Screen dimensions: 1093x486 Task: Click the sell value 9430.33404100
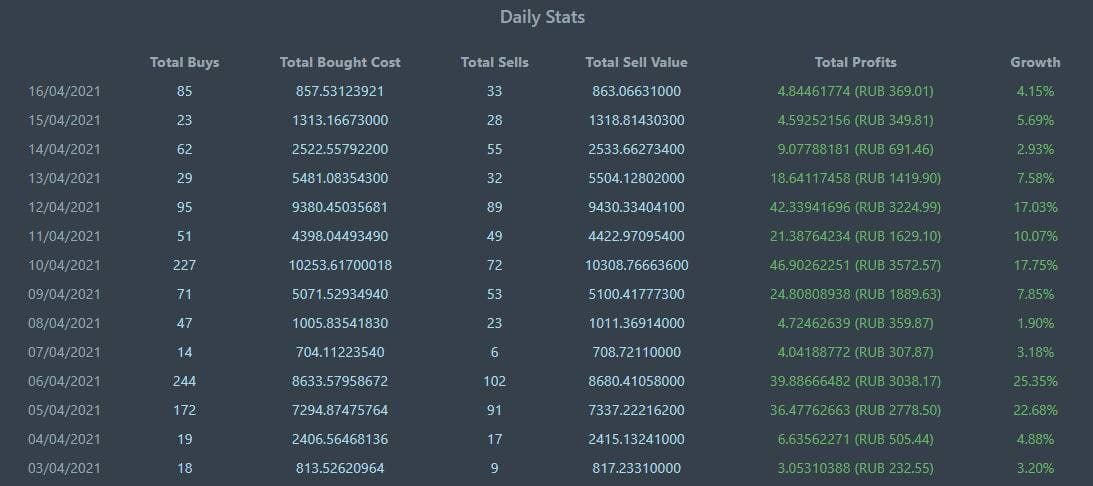click(x=636, y=207)
